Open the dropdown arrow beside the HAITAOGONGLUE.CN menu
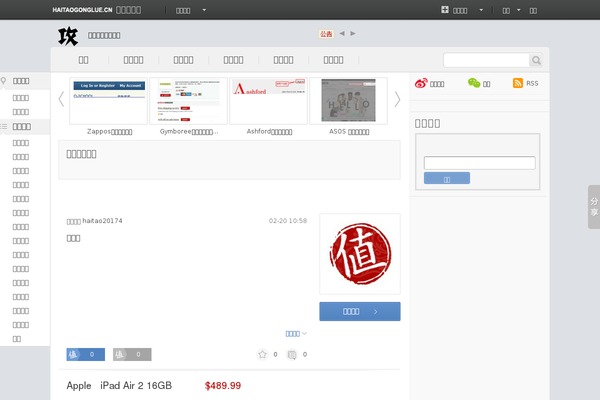The width and height of the screenshot is (600, 400). coord(204,10)
